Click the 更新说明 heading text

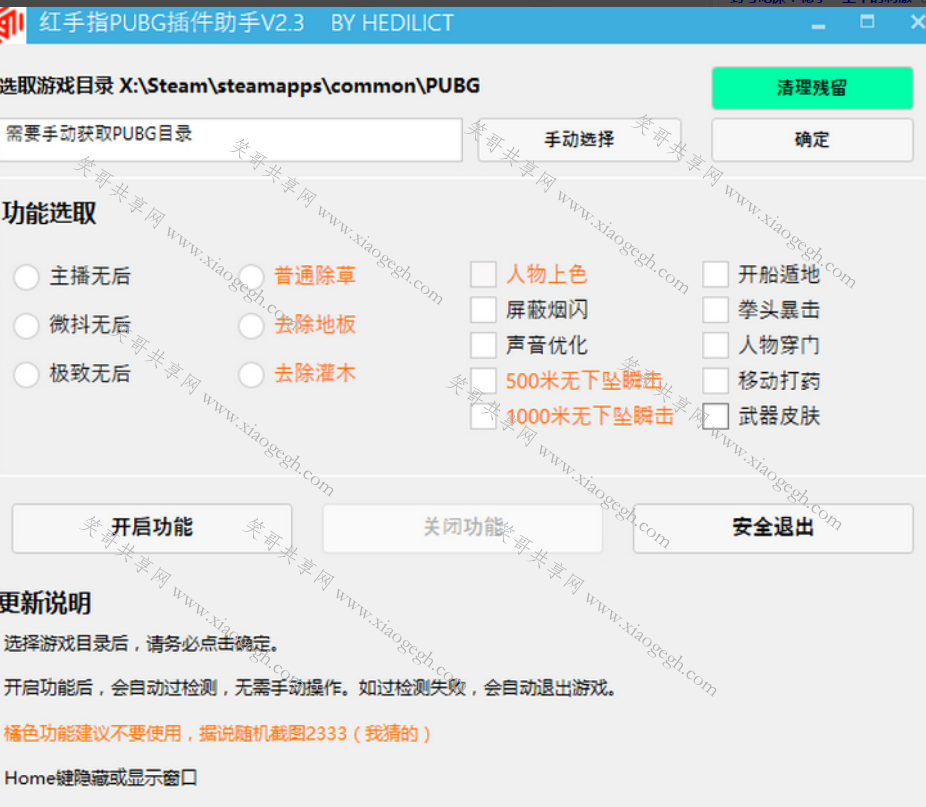click(45, 603)
